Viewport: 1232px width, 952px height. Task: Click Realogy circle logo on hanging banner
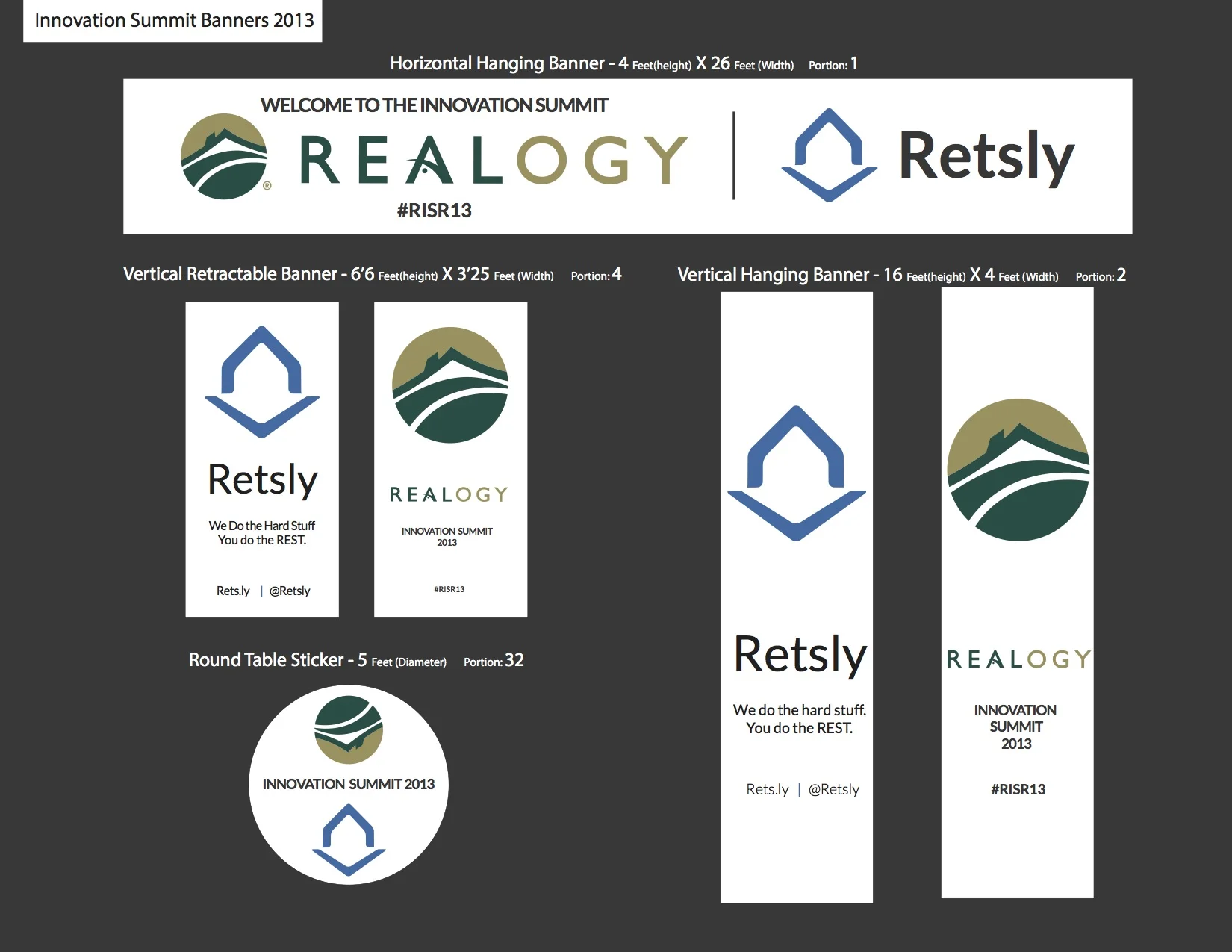[x=1018, y=470]
